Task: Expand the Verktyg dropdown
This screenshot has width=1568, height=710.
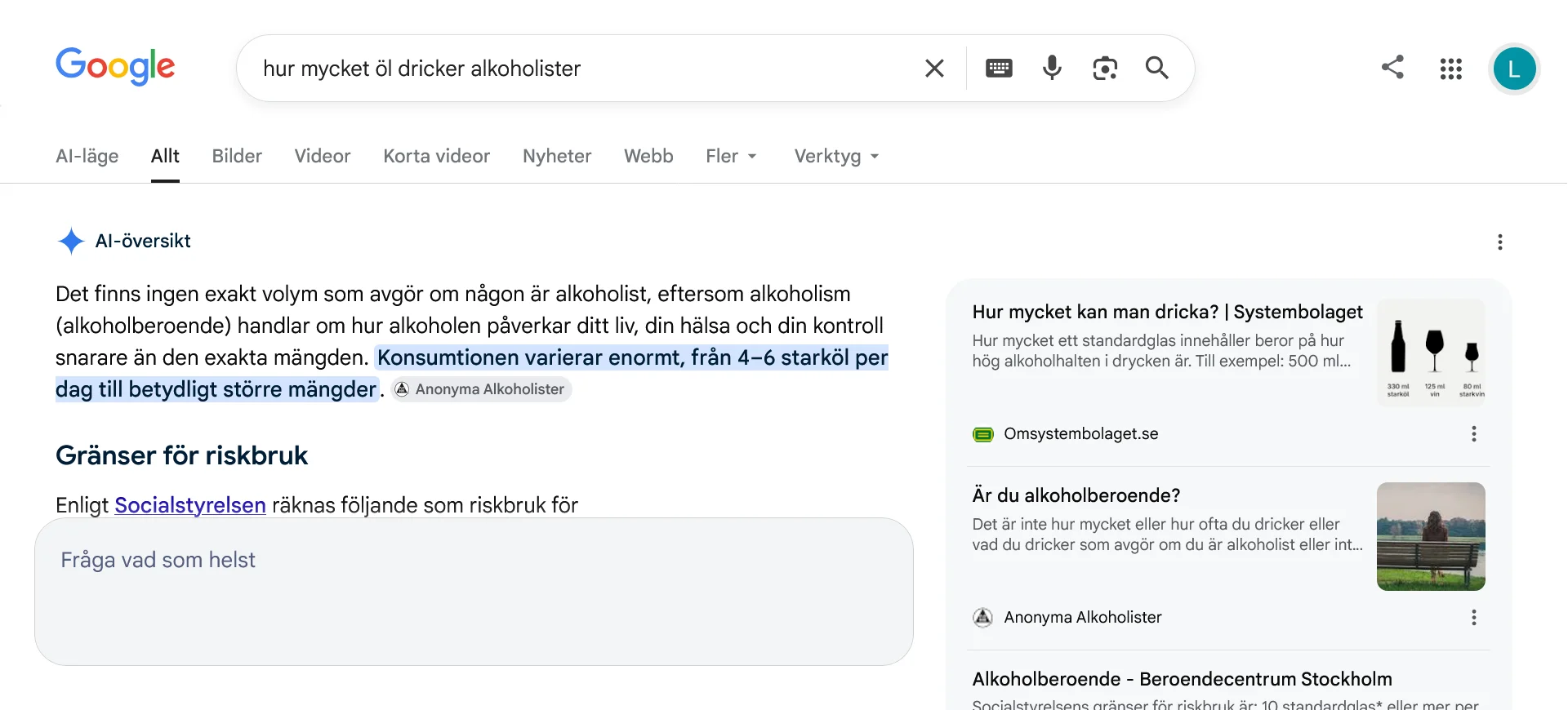Action: coord(837,156)
